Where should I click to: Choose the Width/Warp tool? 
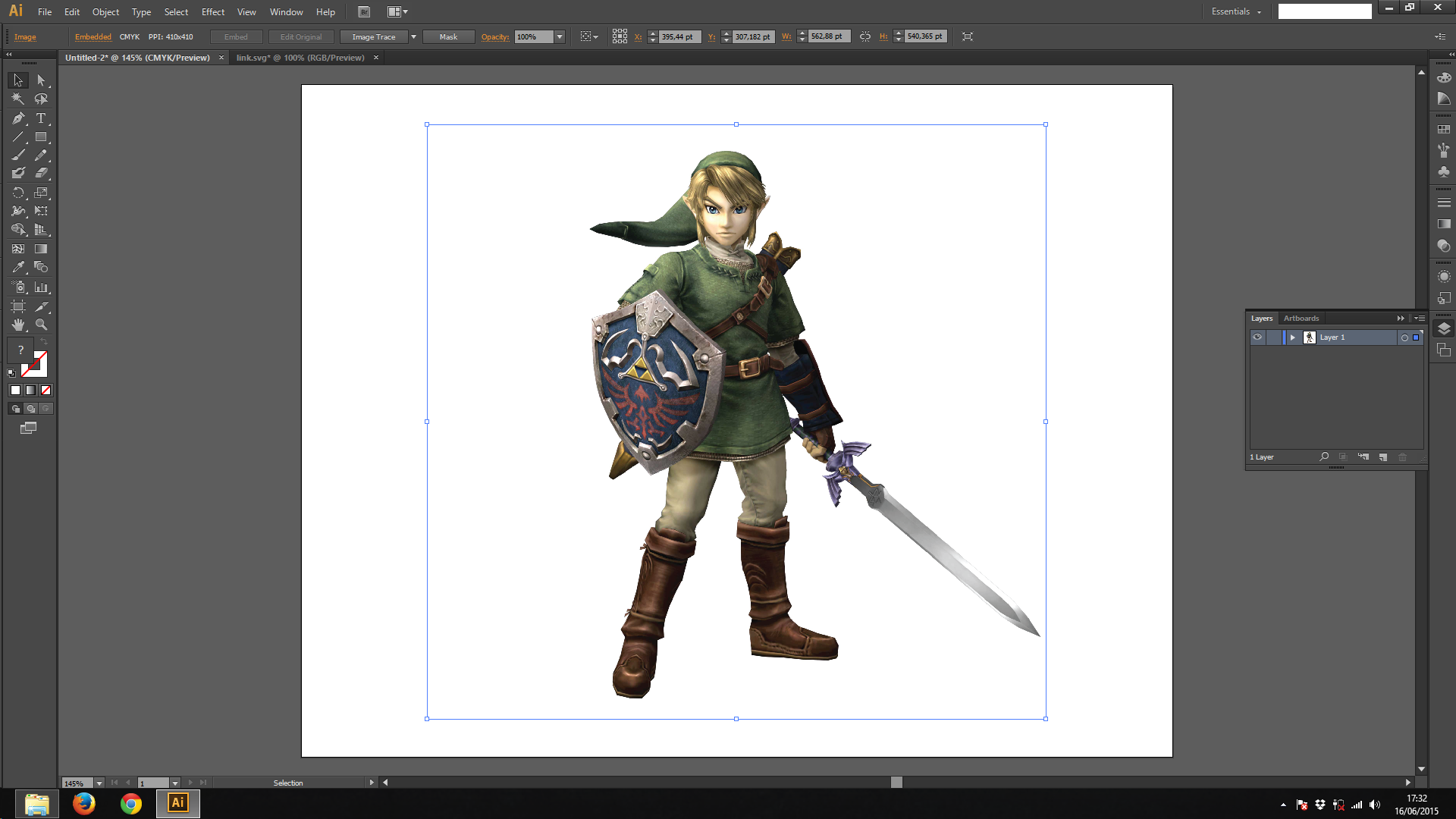18,211
